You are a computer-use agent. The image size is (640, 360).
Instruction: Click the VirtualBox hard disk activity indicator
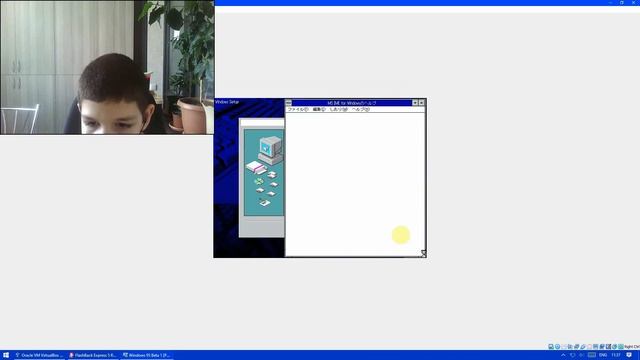tap(551, 347)
